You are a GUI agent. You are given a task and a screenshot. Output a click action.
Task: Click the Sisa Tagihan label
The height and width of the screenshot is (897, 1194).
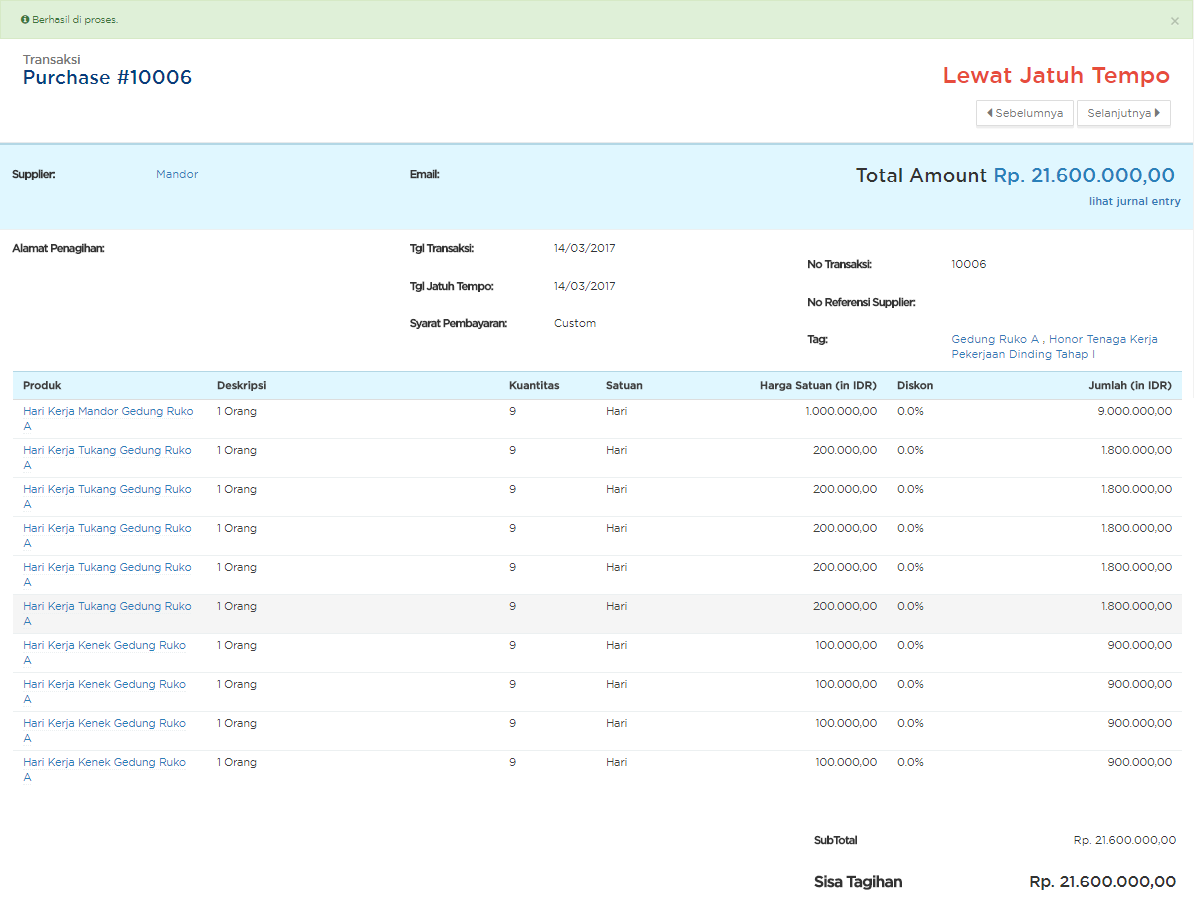pos(857,882)
